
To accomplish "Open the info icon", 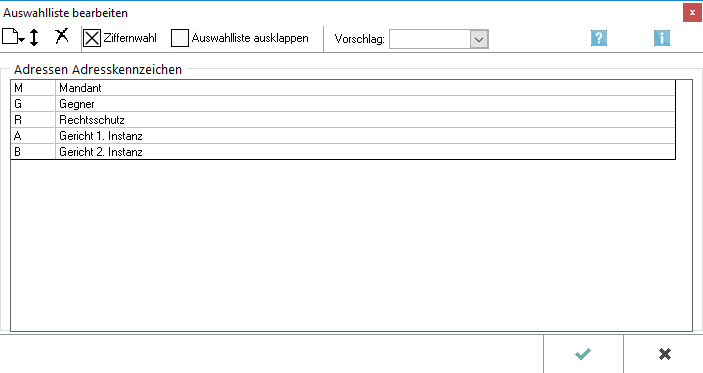I will (x=662, y=38).
